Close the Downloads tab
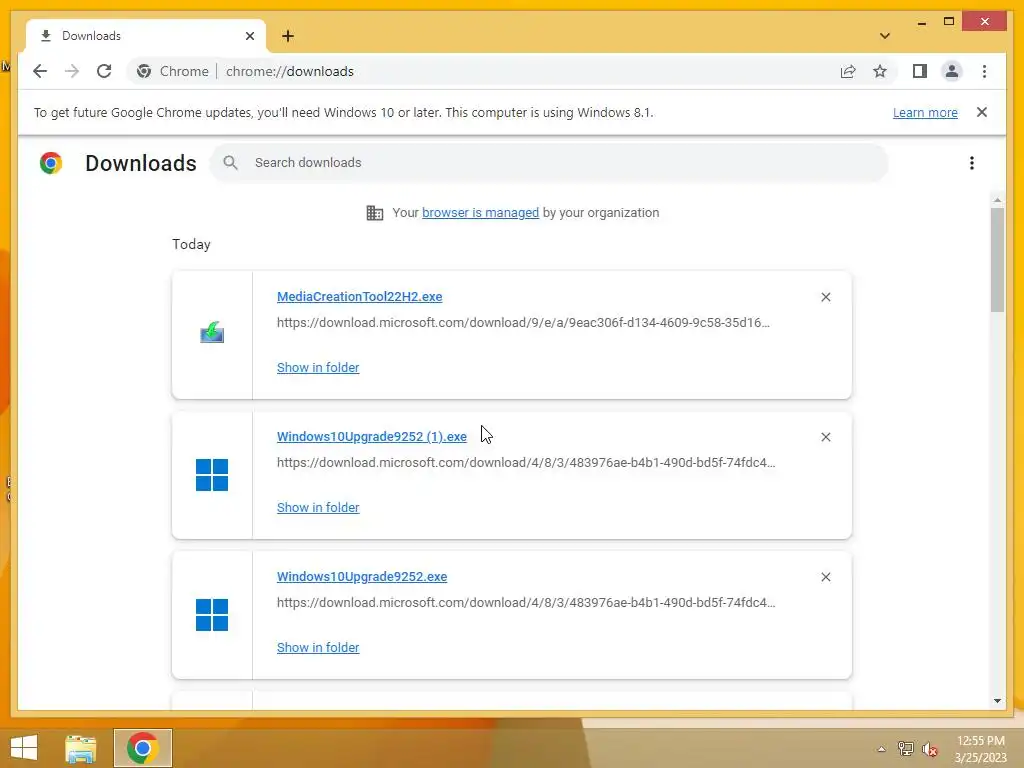 tap(249, 36)
